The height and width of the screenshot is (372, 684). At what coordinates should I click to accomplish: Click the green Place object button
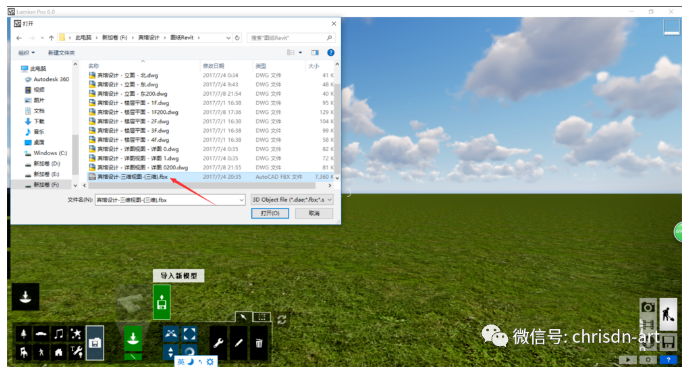click(x=133, y=338)
